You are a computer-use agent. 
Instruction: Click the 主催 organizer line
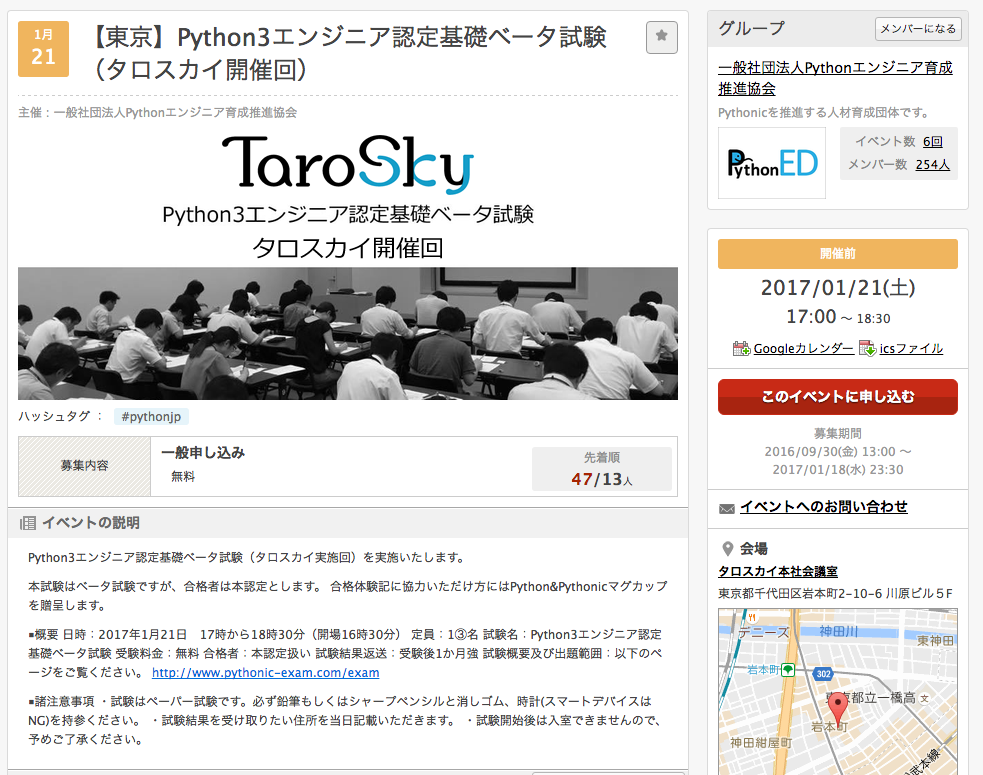[157, 113]
